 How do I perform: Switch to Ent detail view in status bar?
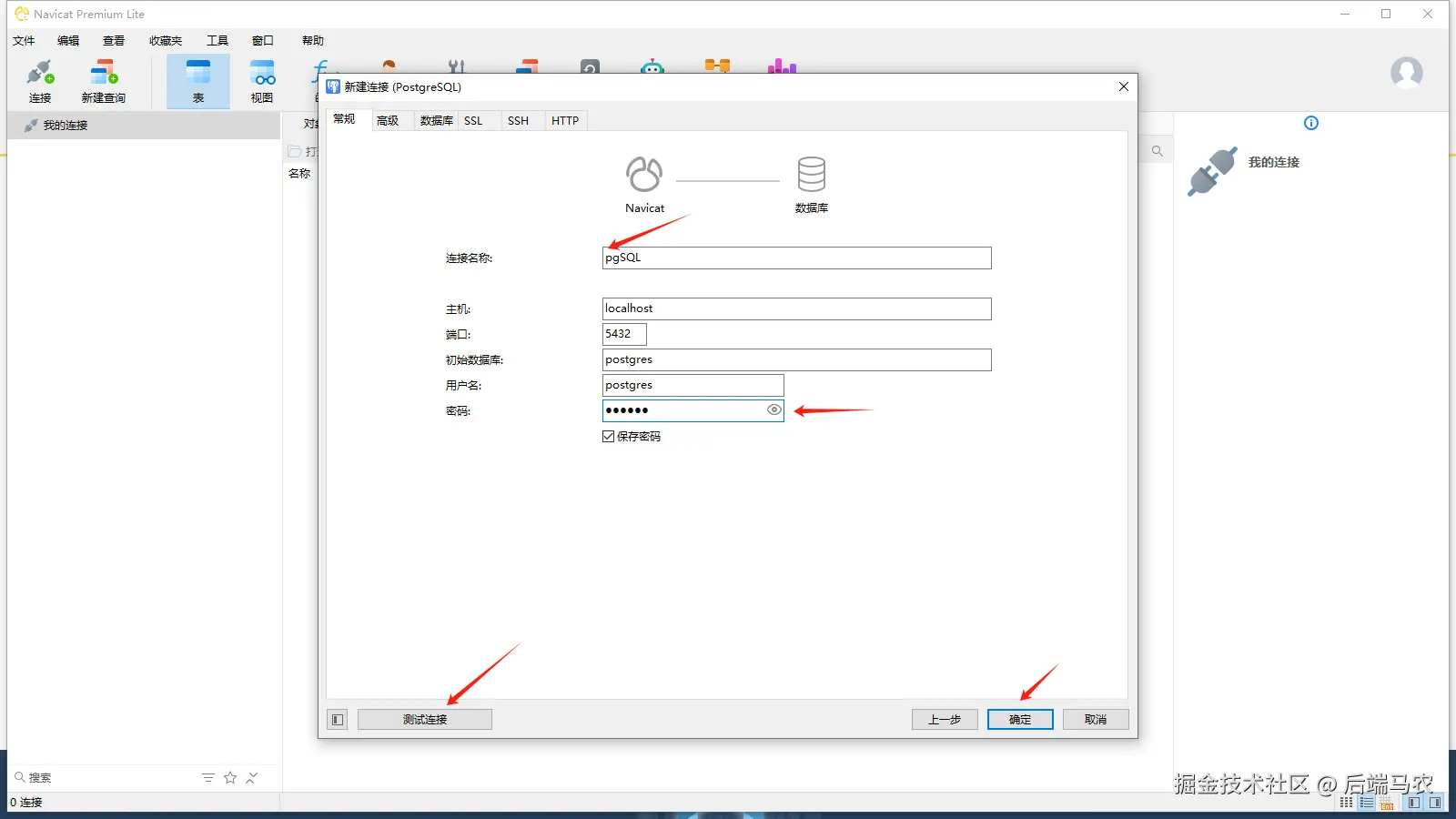[x=1387, y=803]
